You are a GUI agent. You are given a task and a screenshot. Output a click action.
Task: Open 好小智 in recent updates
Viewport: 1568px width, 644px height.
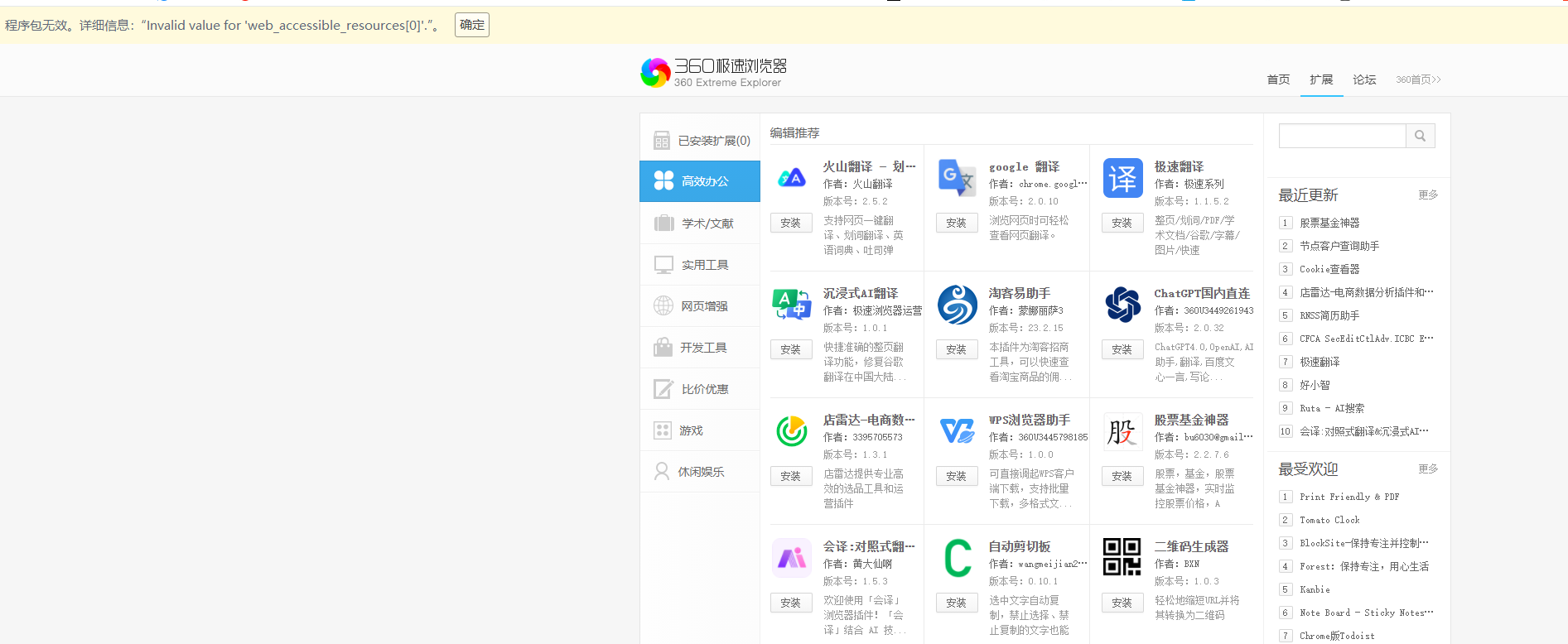click(x=1315, y=385)
